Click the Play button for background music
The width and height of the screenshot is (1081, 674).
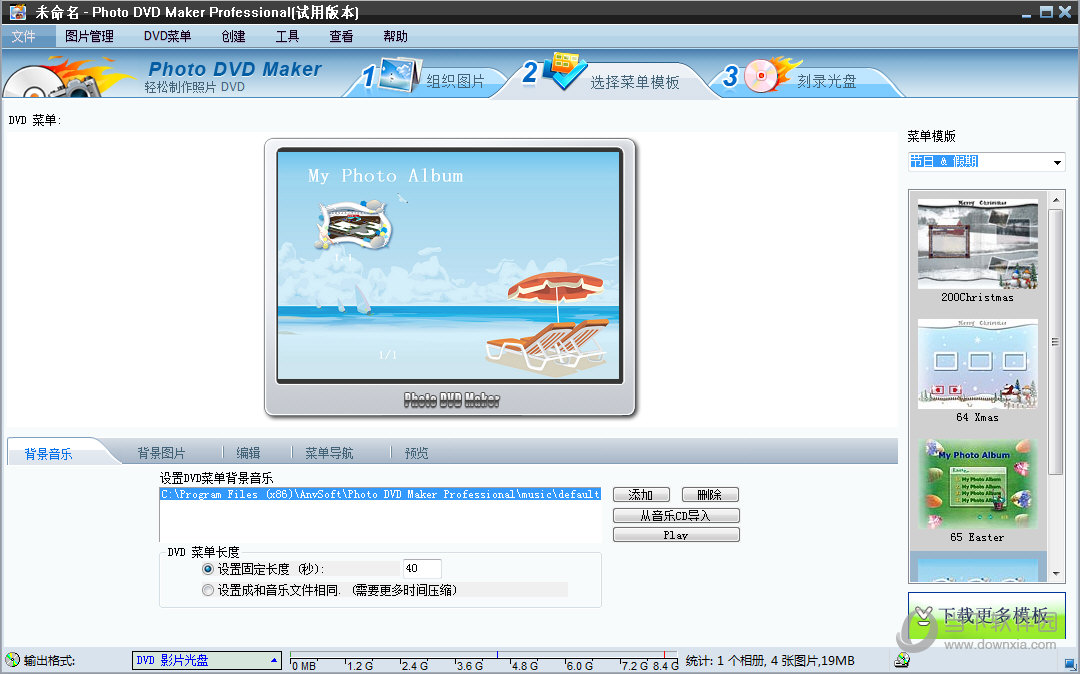pos(676,535)
